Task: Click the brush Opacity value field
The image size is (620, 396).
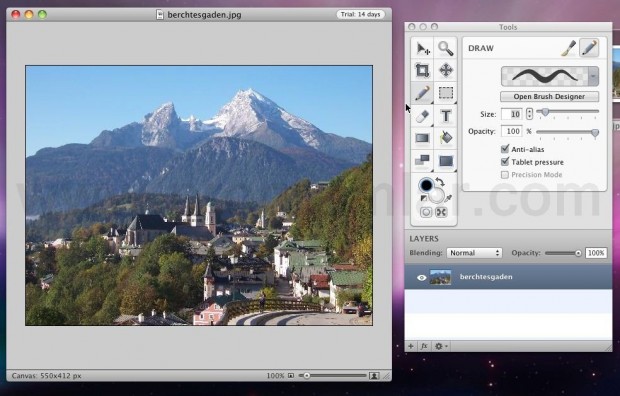Action: coord(512,131)
